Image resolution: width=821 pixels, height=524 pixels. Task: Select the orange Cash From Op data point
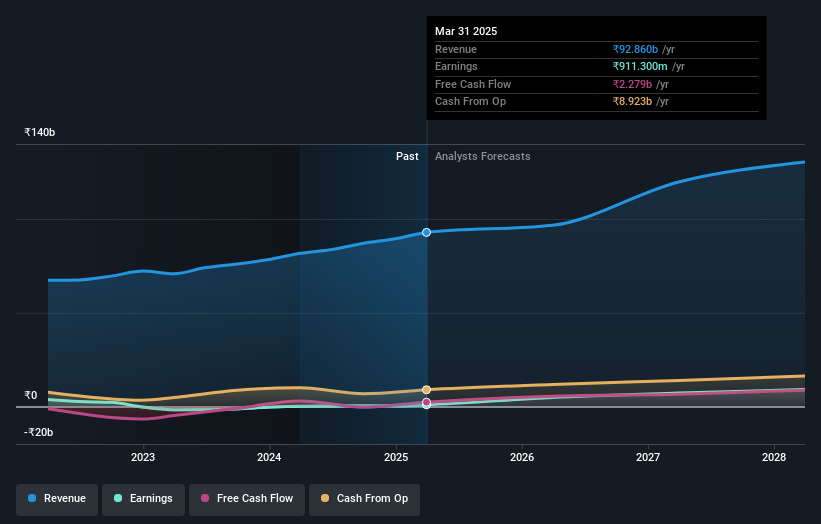[x=427, y=389]
